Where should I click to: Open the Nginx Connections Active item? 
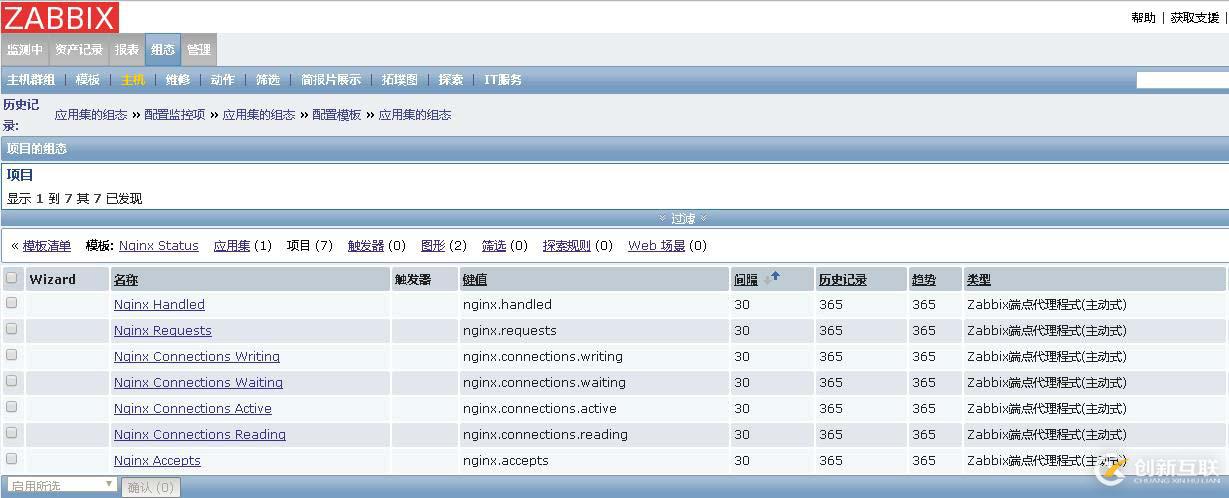[x=193, y=408]
